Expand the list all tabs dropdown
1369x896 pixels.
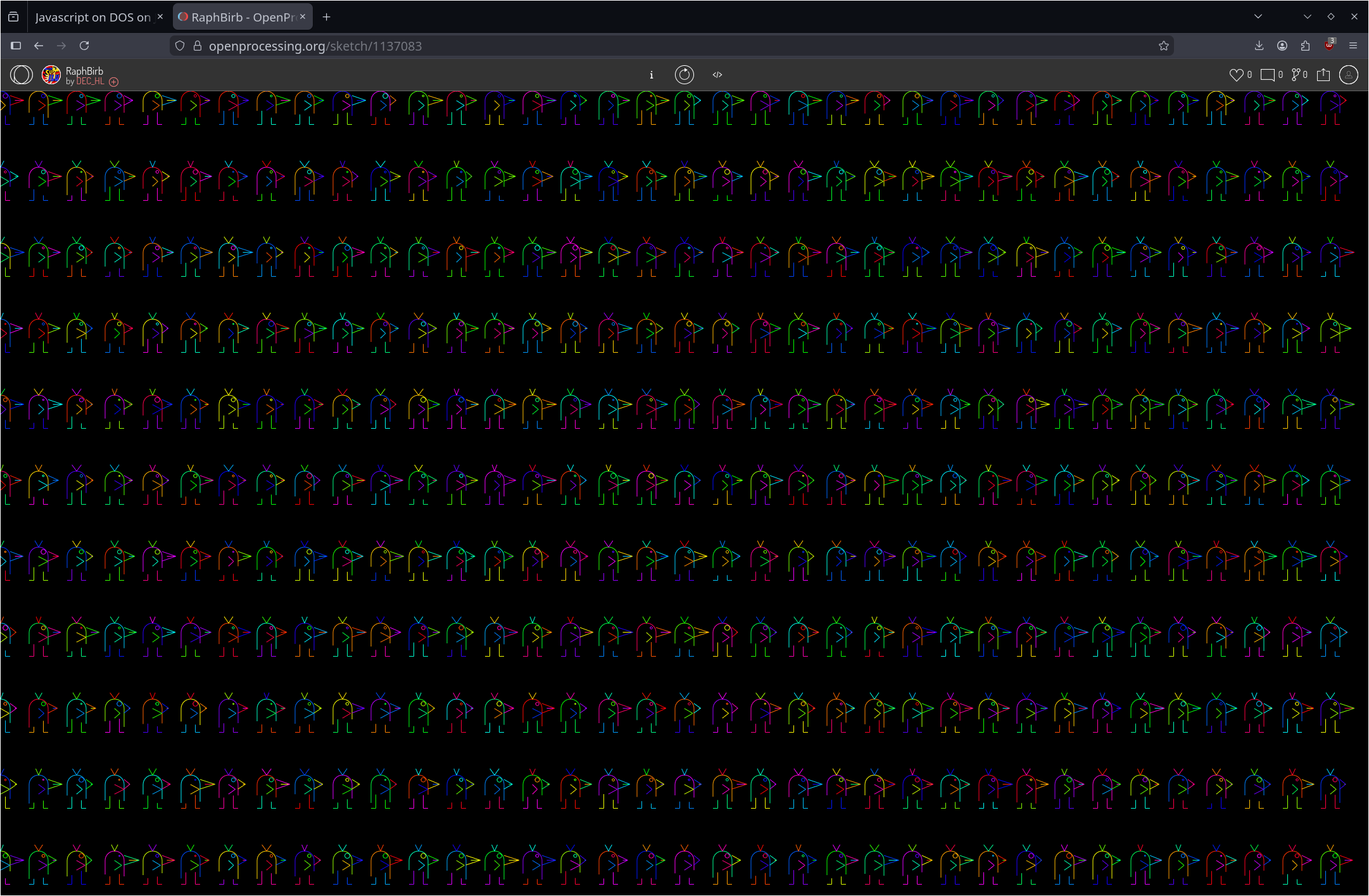(1258, 17)
